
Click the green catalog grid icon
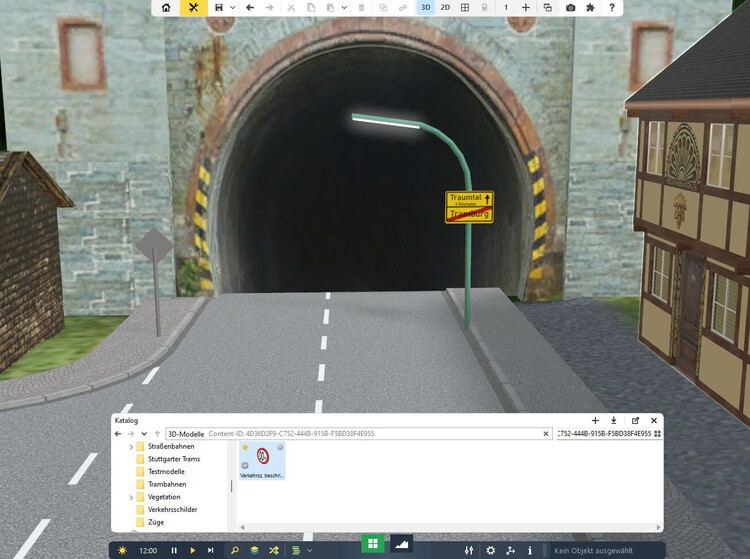pyautogui.click(x=372, y=543)
